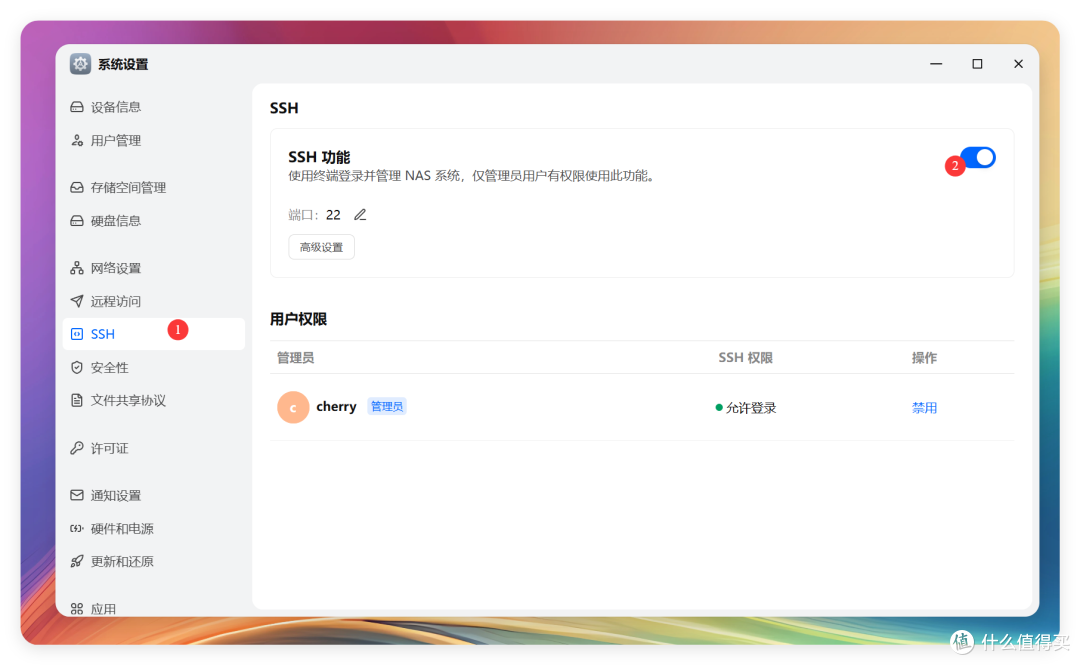This screenshot has width=1080, height=665.
Task: Click the SSH 功能 title text
Action: point(319,157)
